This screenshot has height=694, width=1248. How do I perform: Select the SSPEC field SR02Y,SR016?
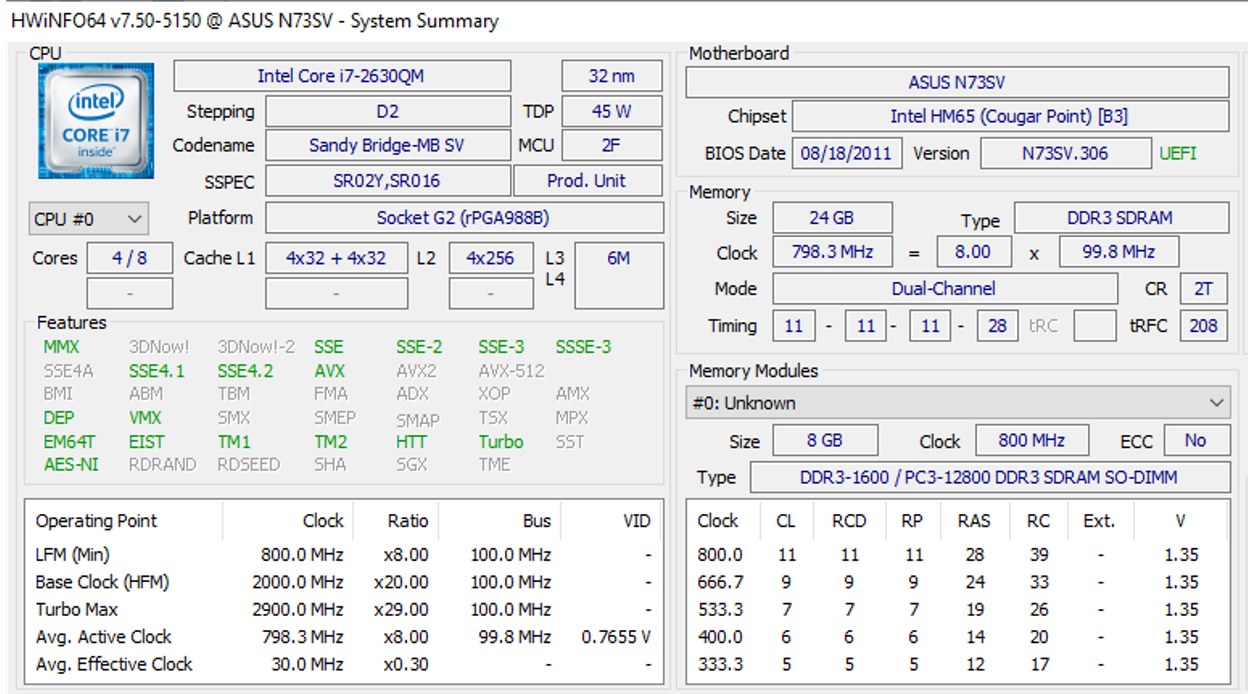click(x=387, y=181)
